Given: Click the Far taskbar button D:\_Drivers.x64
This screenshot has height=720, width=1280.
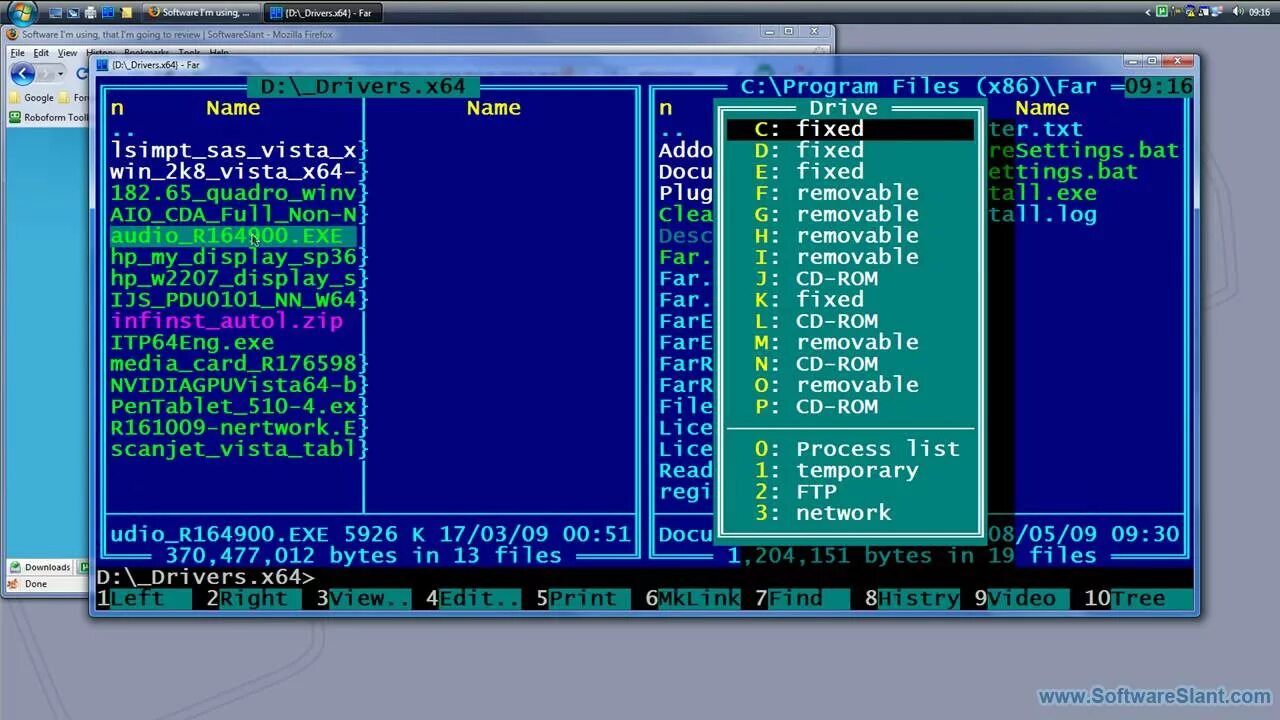Looking at the screenshot, I should (323, 13).
